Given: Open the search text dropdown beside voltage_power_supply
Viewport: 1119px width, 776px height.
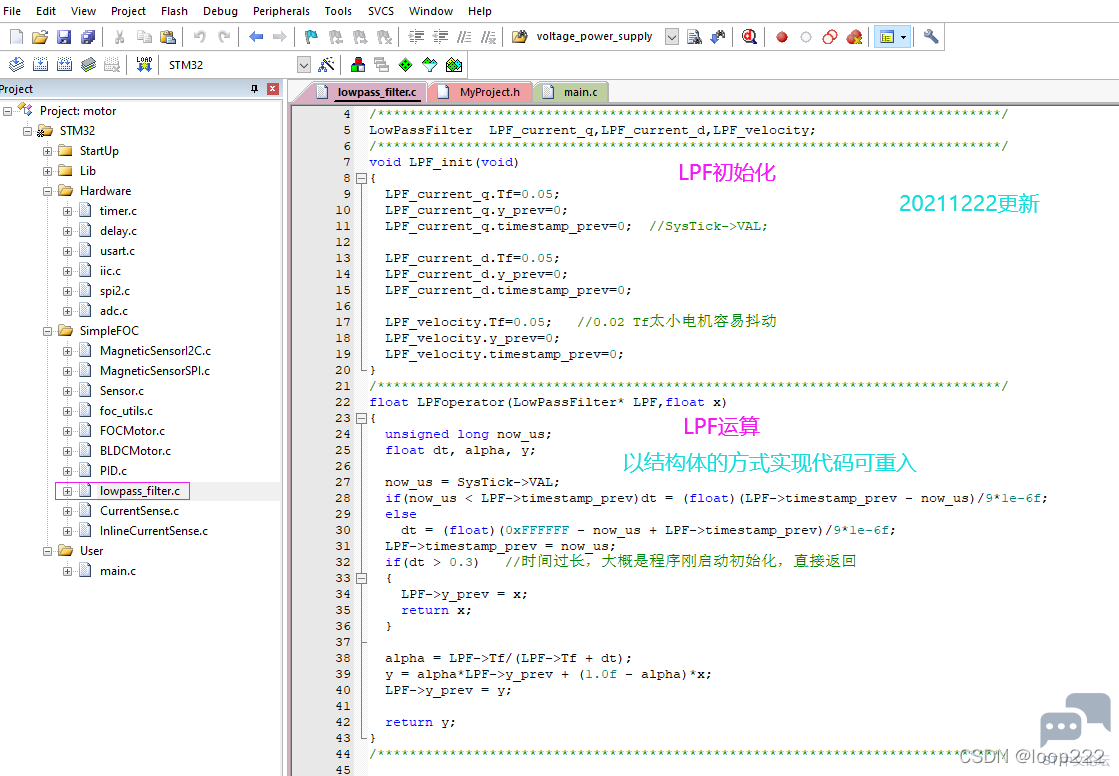Looking at the screenshot, I should click(672, 36).
